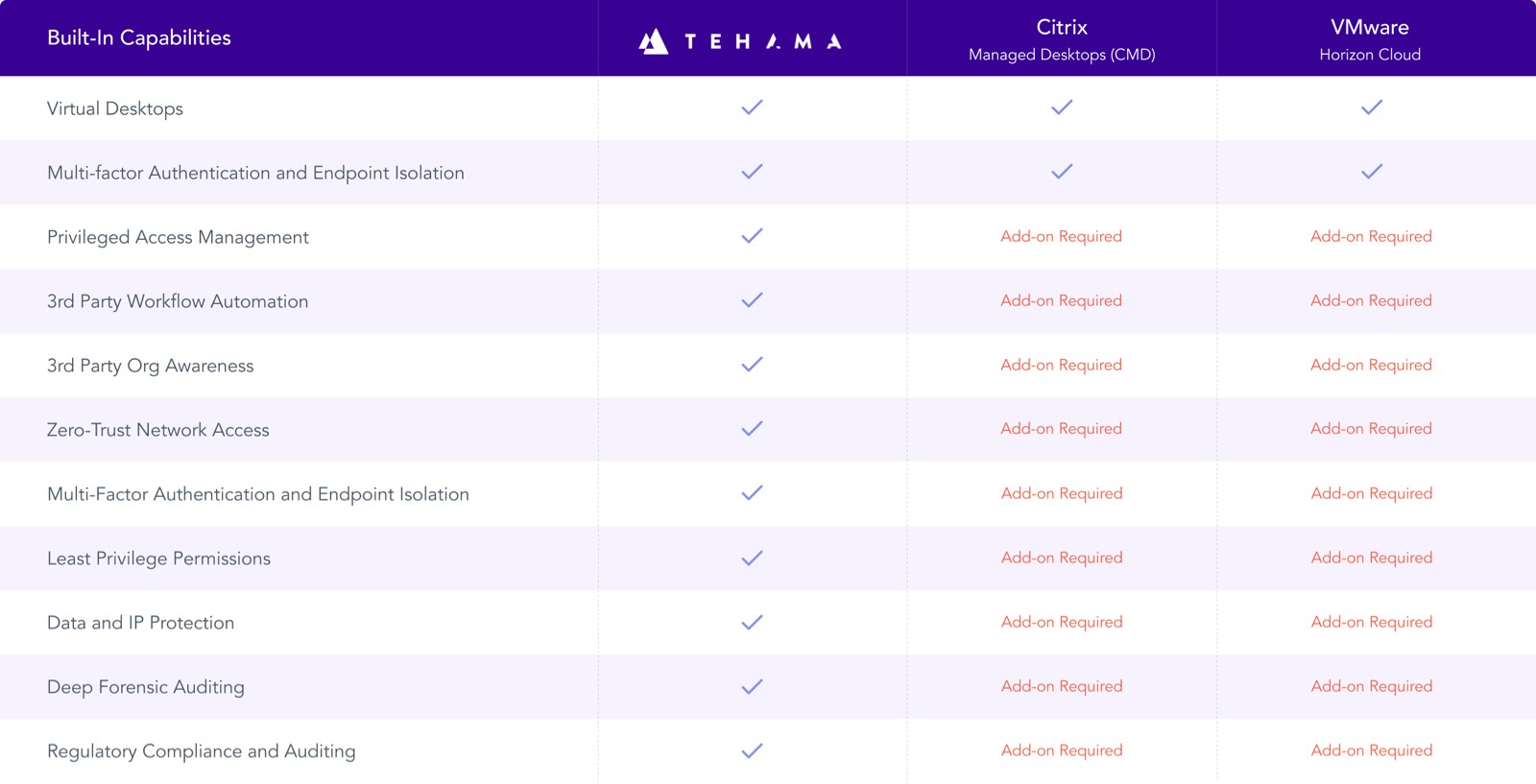Click VMware Add-on Required for Privileged Access Management
1536x784 pixels.
1372,236
